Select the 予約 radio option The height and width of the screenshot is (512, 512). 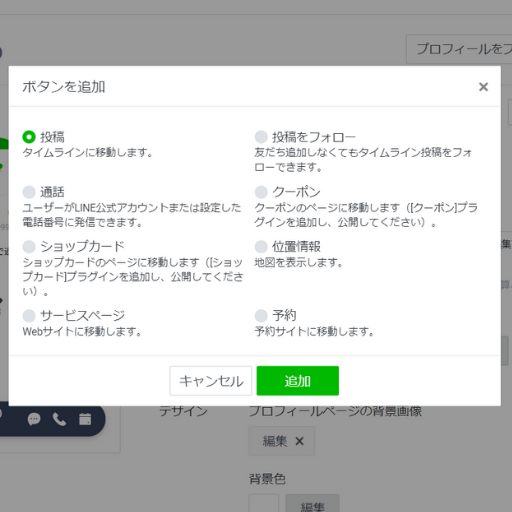coord(261,315)
